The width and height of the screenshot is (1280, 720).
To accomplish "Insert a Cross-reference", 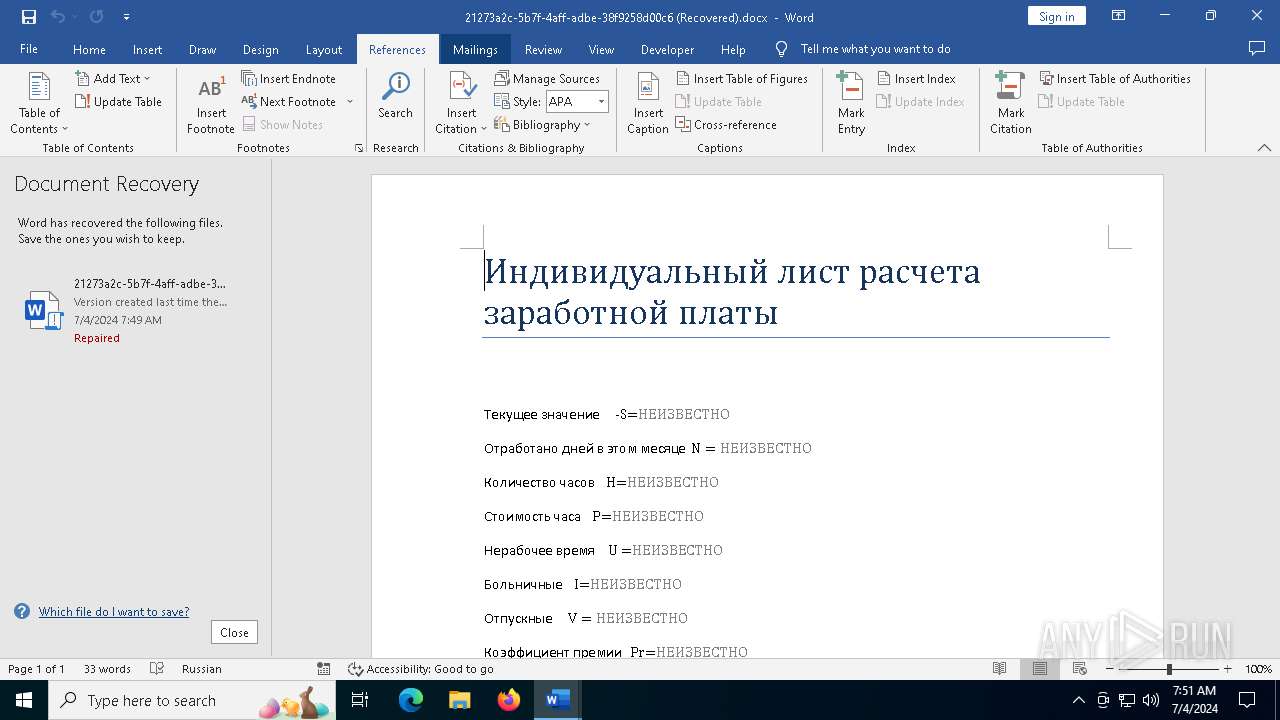I will point(726,124).
